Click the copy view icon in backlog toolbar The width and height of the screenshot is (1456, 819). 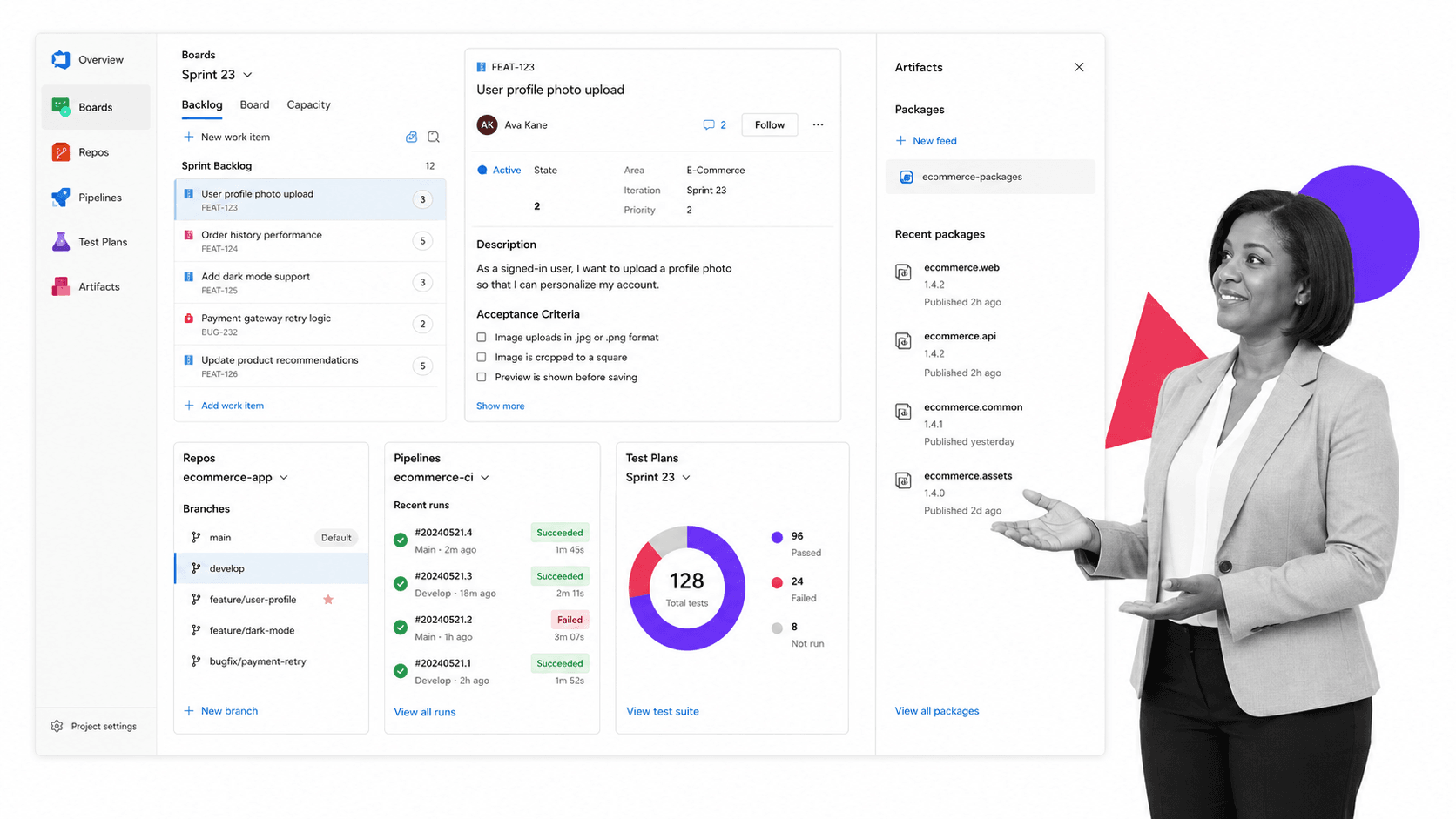point(411,137)
